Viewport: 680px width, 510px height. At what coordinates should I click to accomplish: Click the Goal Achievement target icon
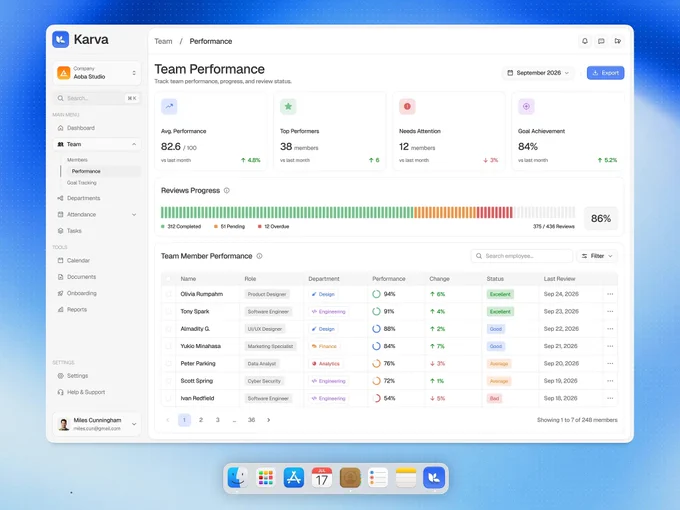[526, 106]
